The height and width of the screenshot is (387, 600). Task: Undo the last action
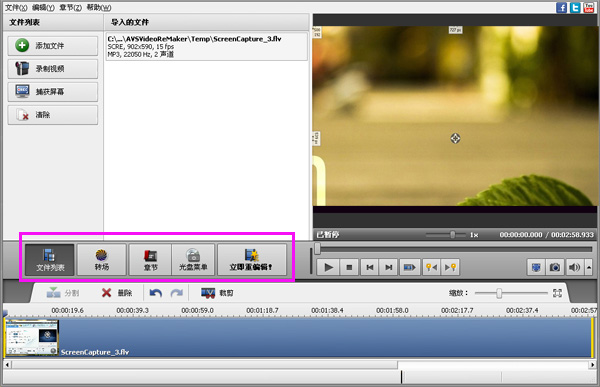click(x=155, y=293)
